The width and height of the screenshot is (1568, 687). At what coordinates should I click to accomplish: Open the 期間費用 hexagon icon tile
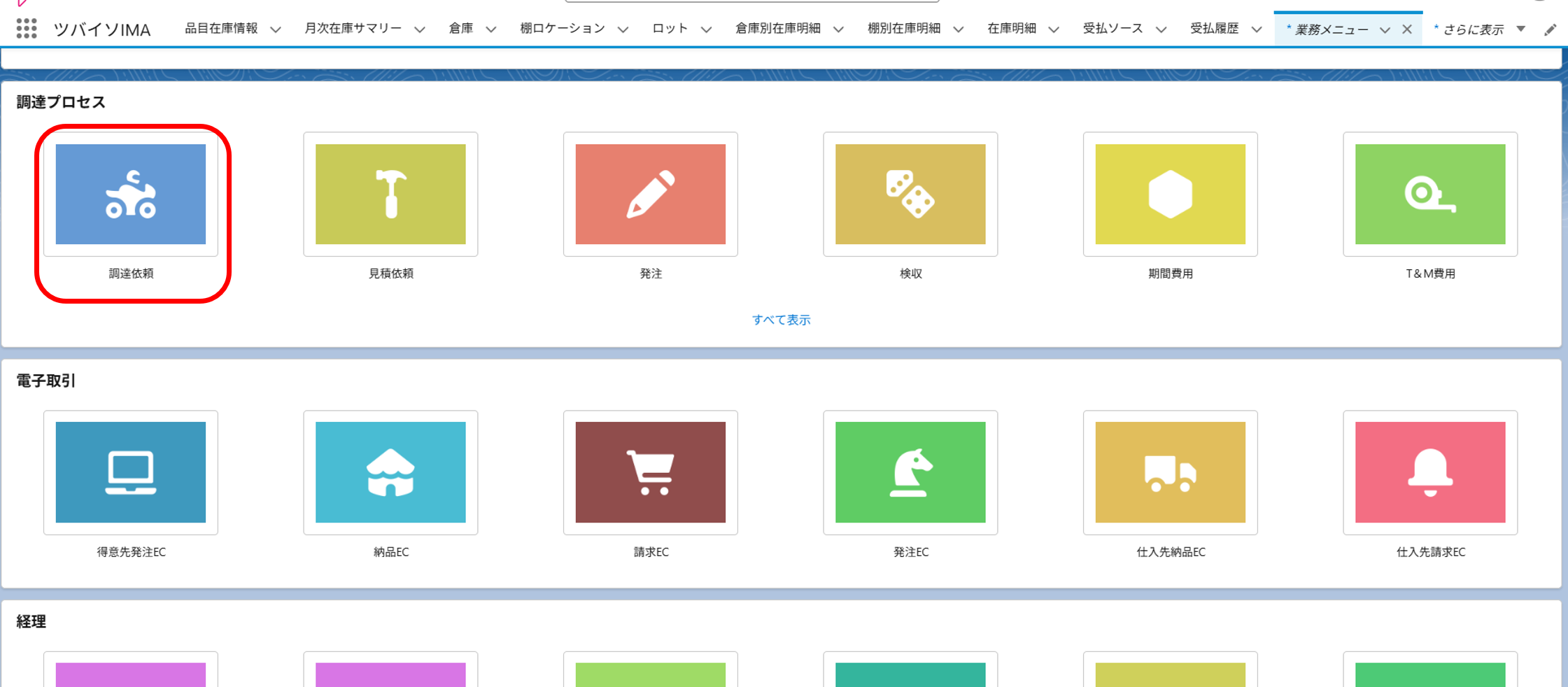pyautogui.click(x=1171, y=194)
